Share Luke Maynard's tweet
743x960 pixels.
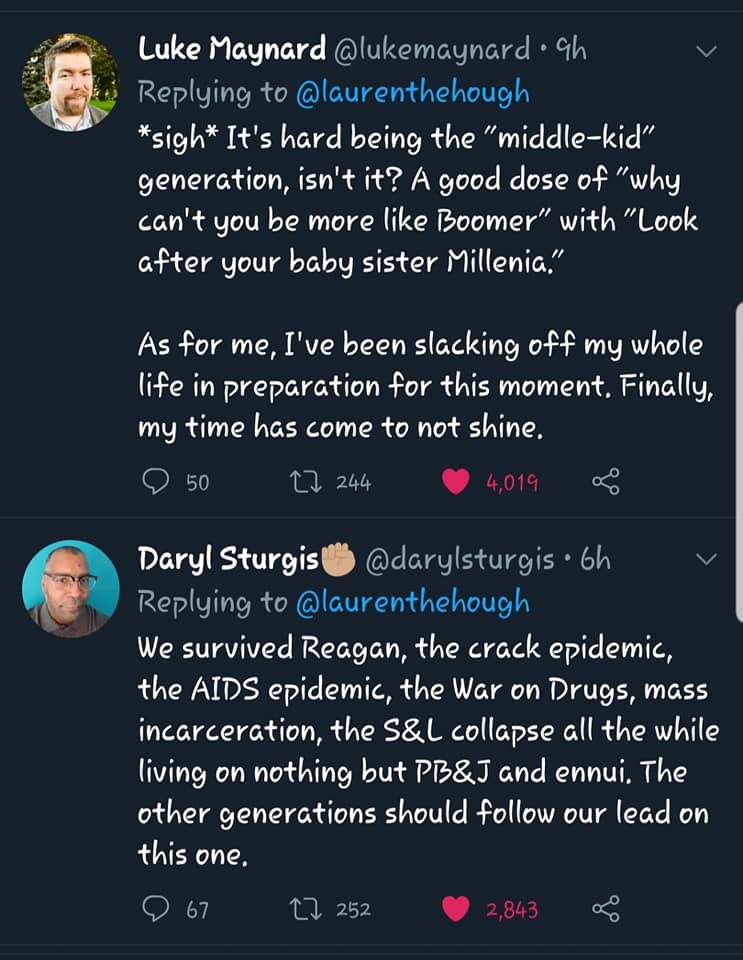[x=606, y=482]
